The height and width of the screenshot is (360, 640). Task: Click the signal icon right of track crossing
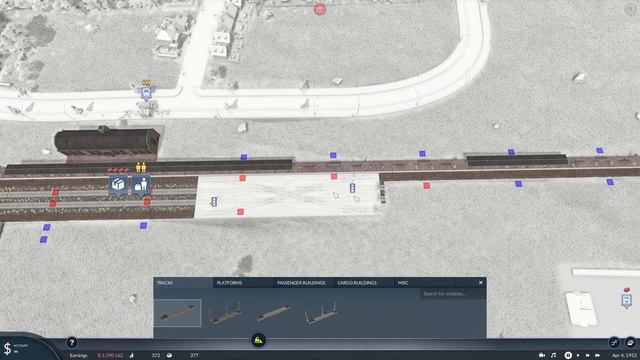352,188
